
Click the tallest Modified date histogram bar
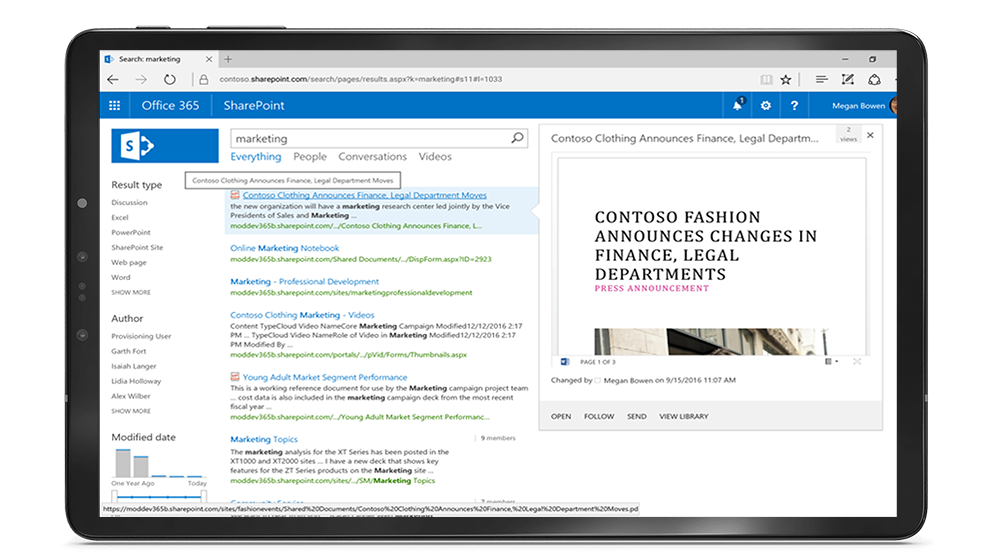(x=123, y=463)
